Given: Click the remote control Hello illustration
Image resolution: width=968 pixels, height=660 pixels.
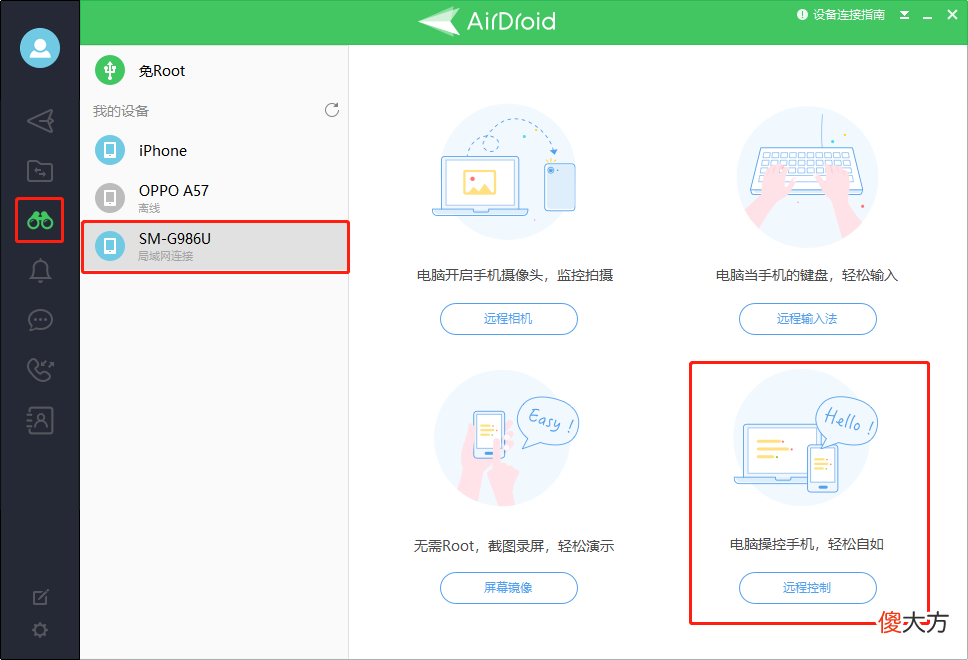Looking at the screenshot, I should (806, 438).
